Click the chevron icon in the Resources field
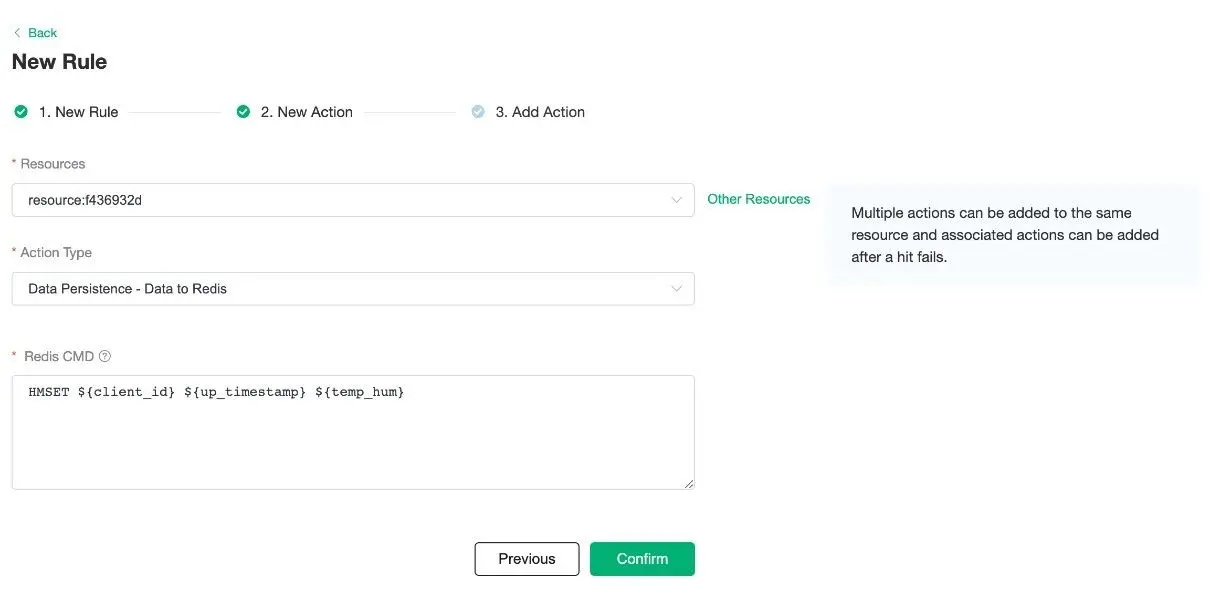 click(x=676, y=199)
